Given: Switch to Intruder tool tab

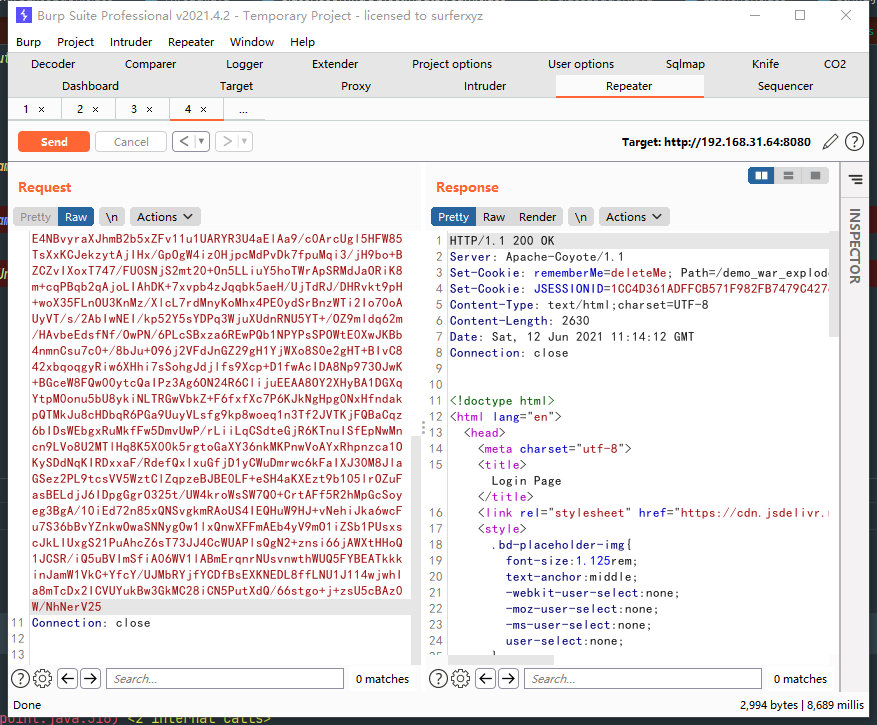Looking at the screenshot, I should [485, 86].
